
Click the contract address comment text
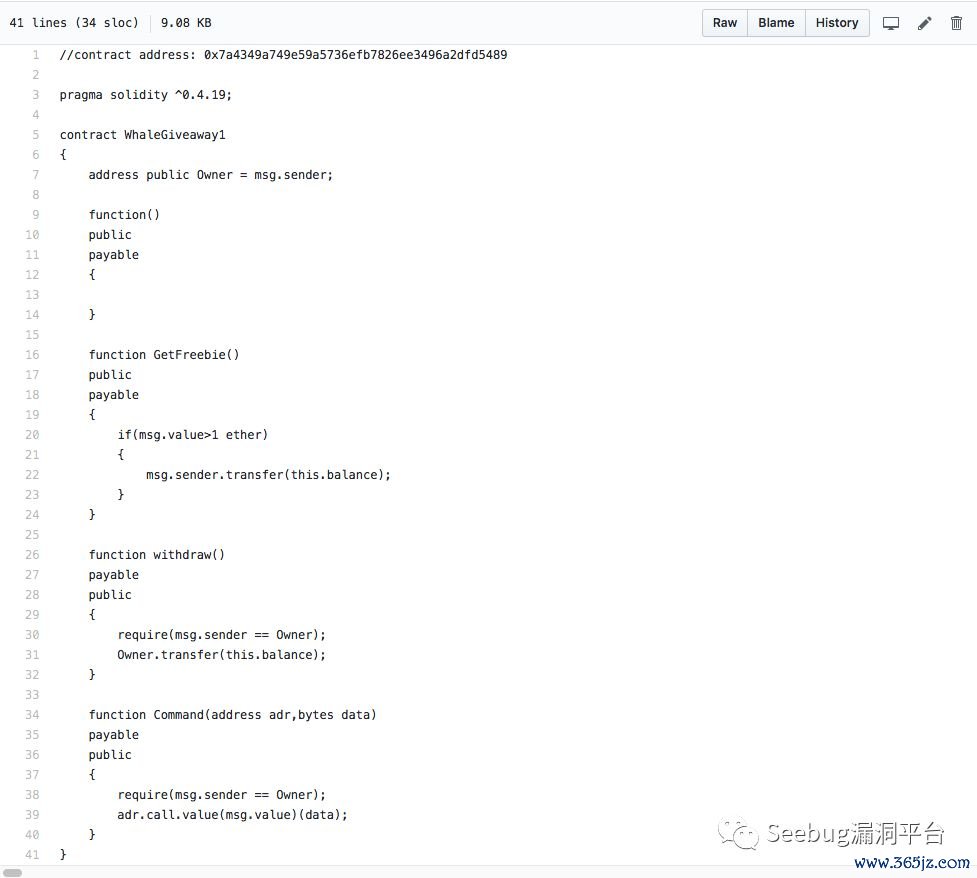[283, 55]
